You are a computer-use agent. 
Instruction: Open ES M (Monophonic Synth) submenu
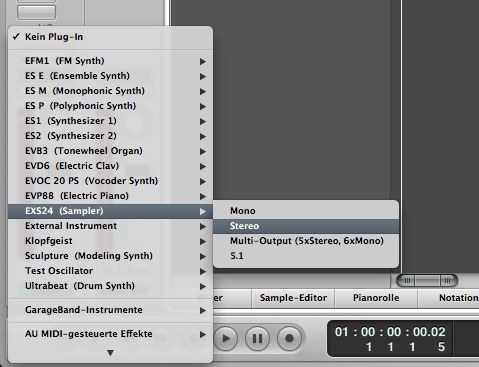pos(110,91)
